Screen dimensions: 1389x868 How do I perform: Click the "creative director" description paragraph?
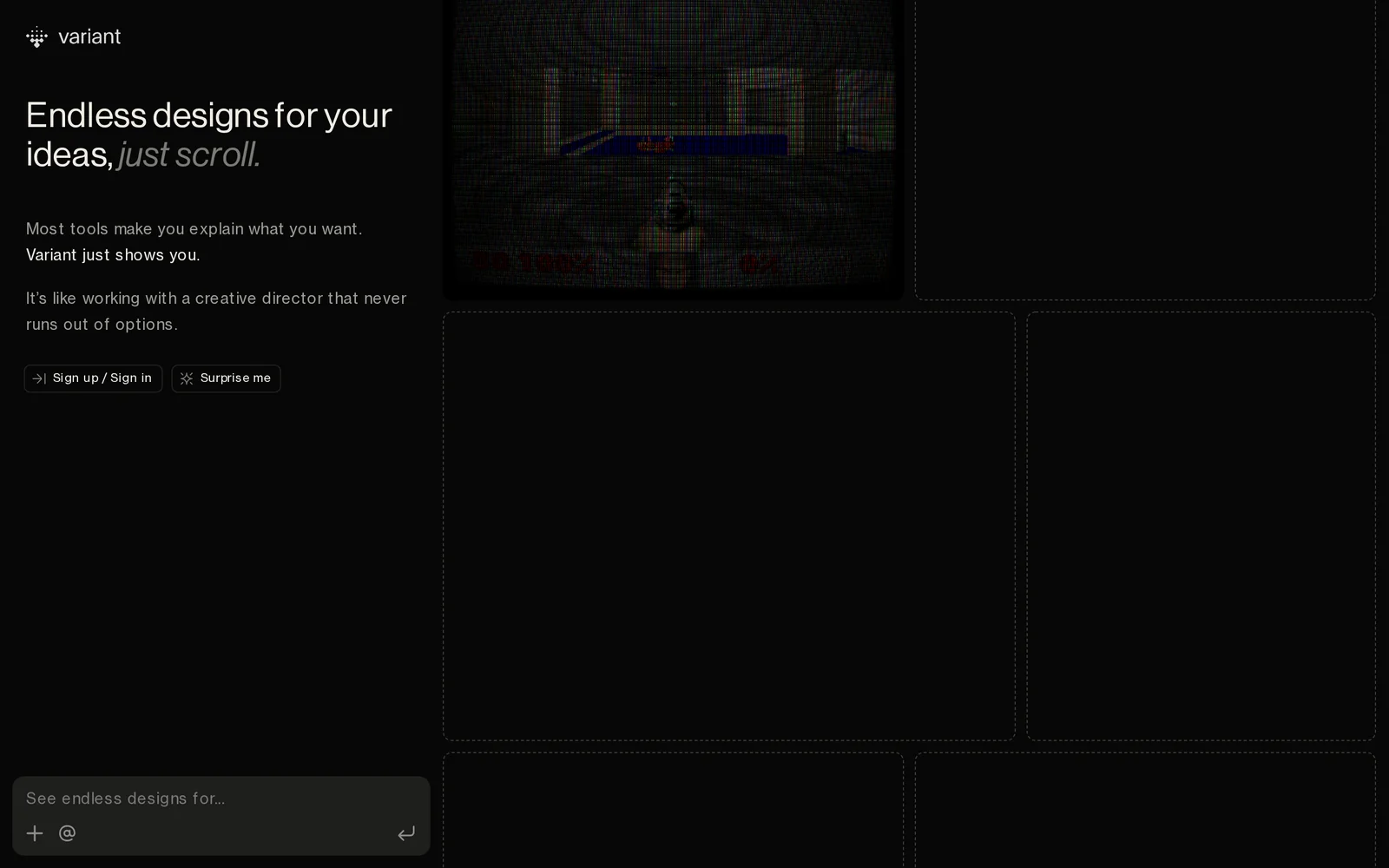(216, 311)
